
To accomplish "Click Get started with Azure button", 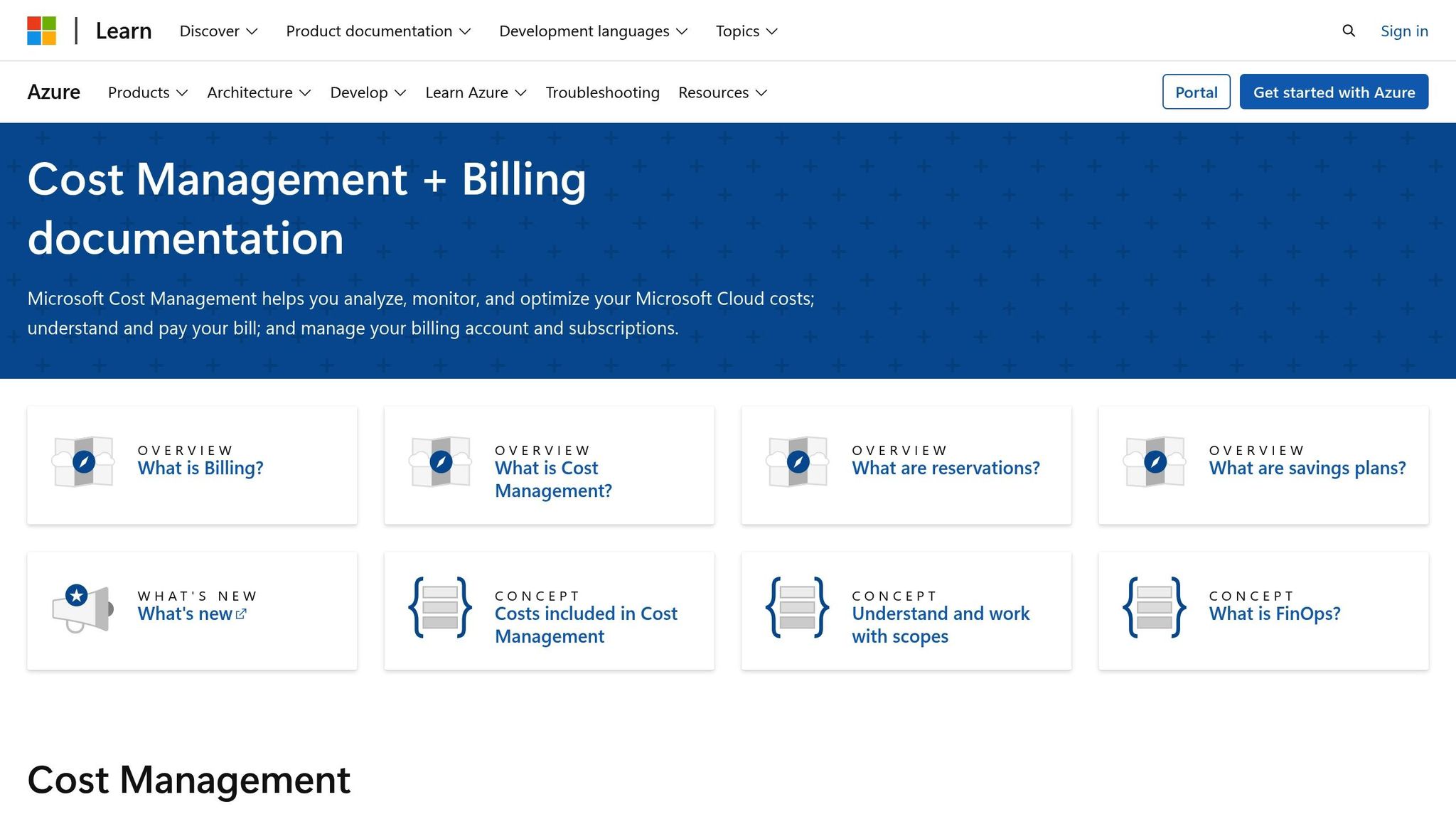I will tap(1334, 92).
